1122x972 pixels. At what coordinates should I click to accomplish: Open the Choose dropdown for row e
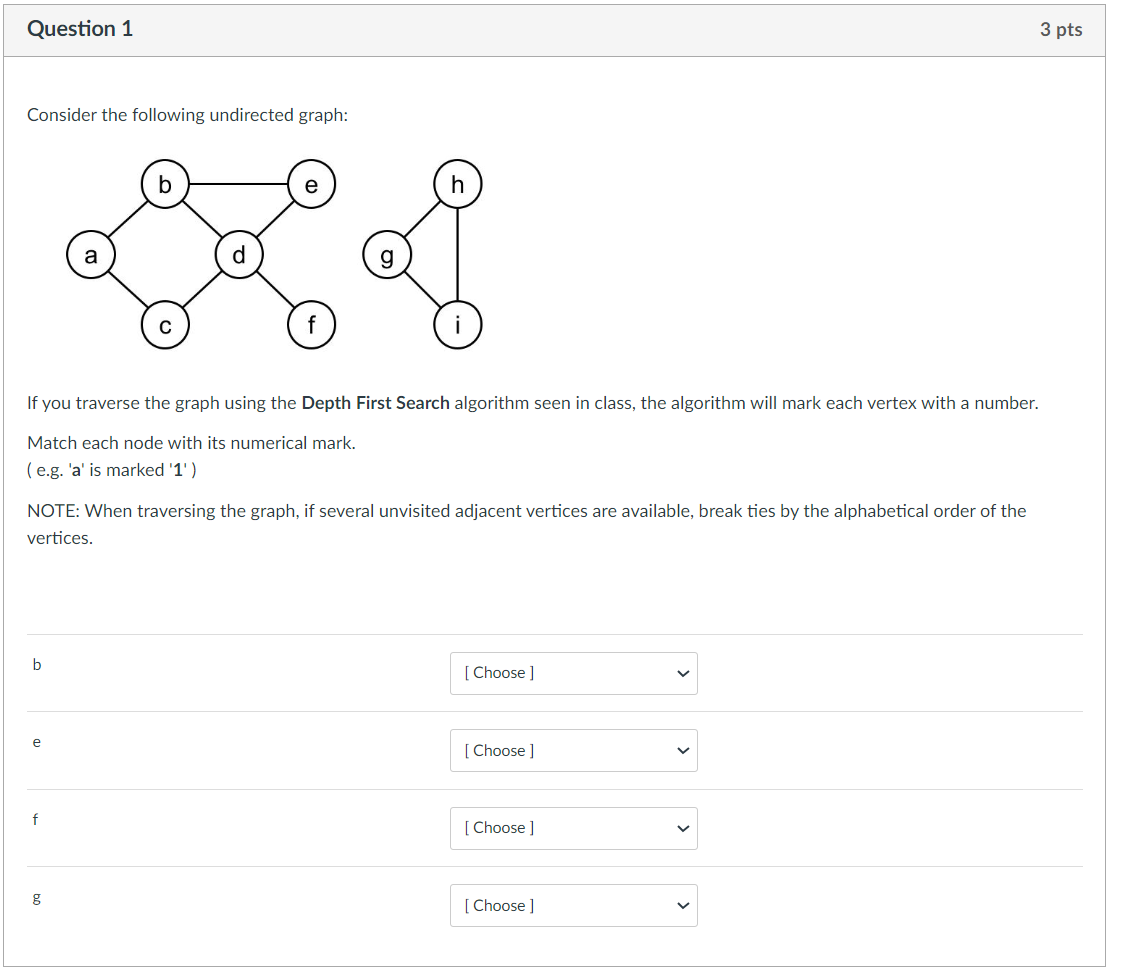click(573, 750)
